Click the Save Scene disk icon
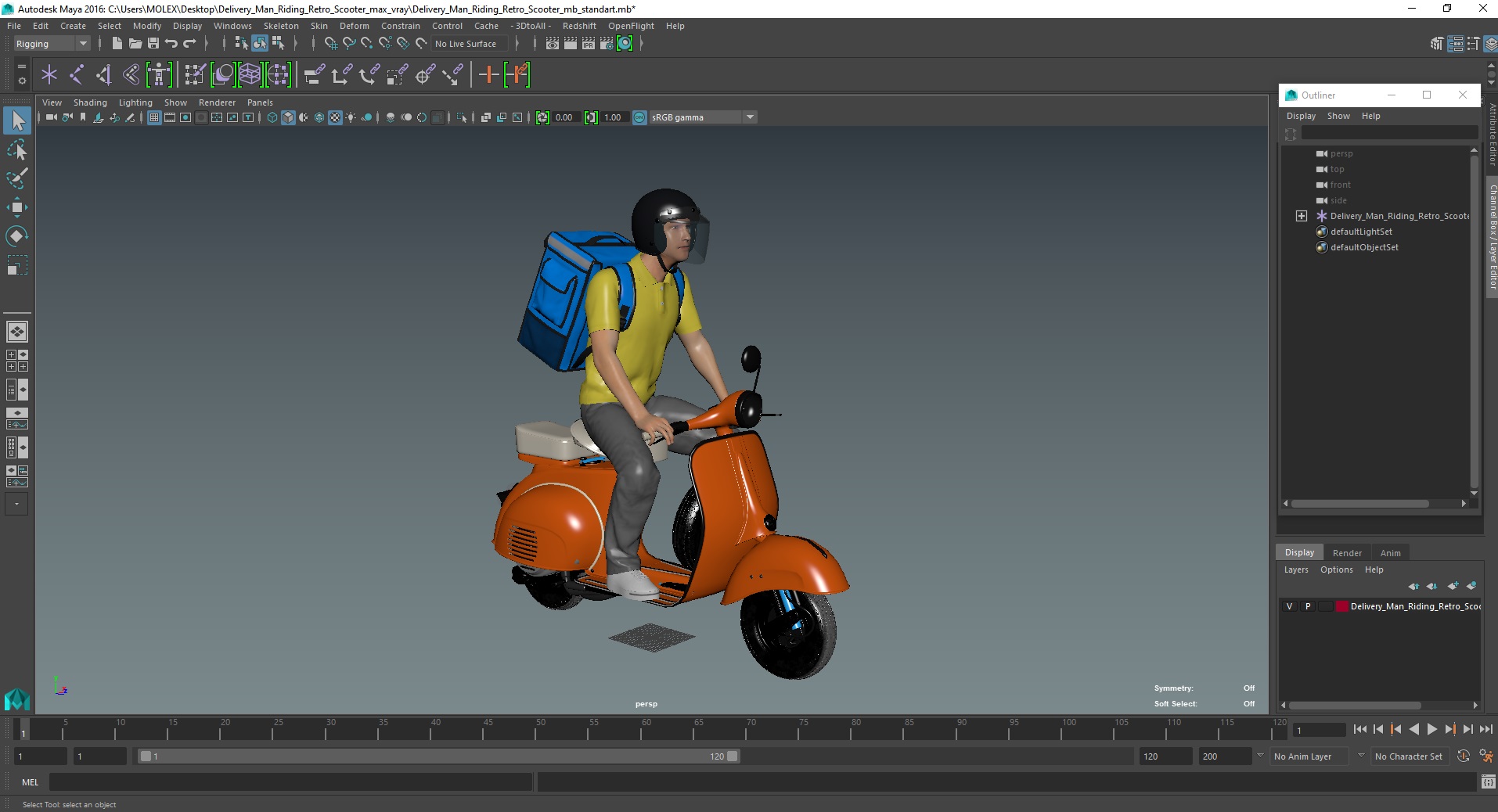 click(x=153, y=44)
